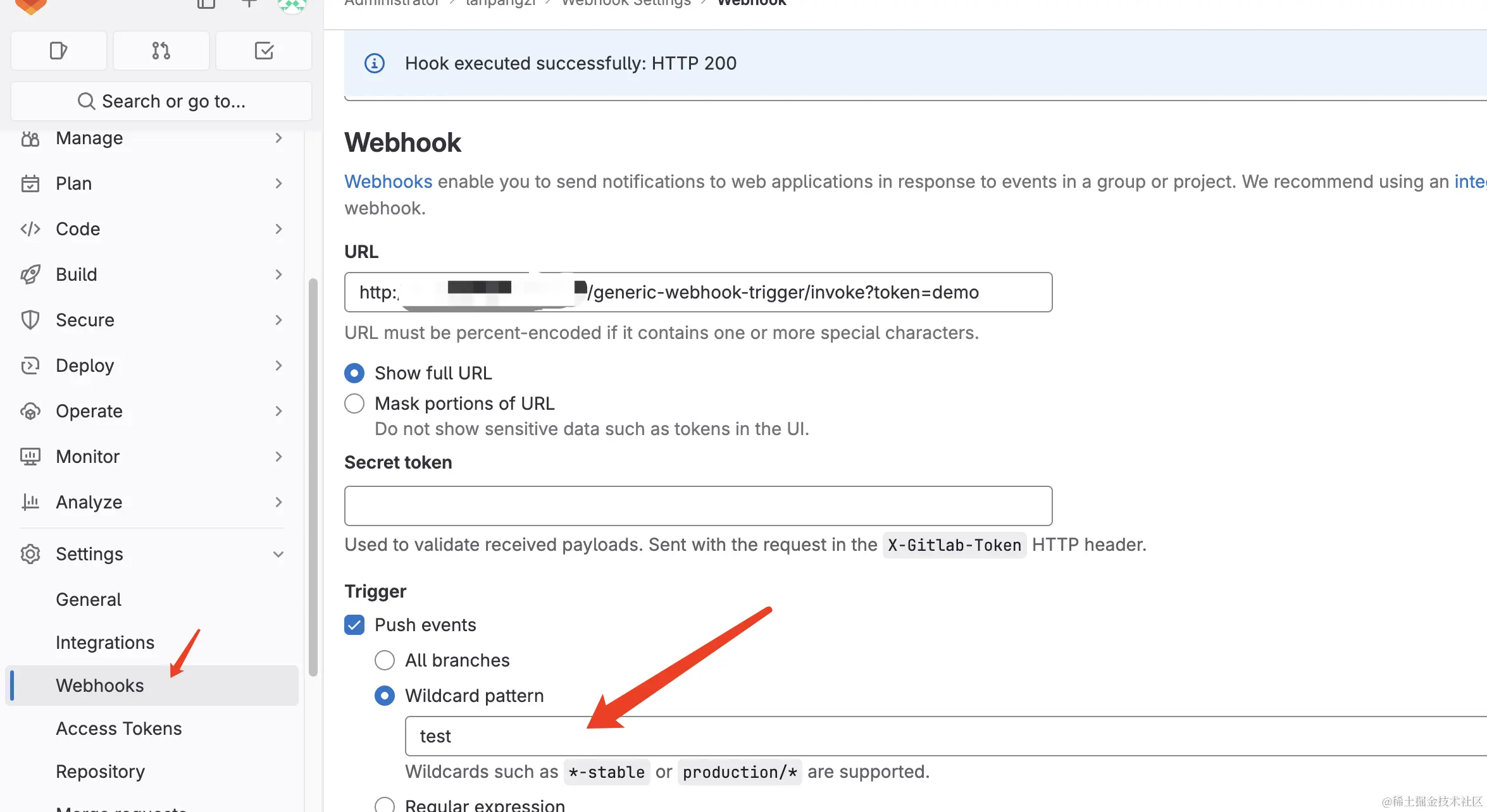Screen dimensions: 1487x812
Task: Select the All branches radio button
Action: click(385, 660)
